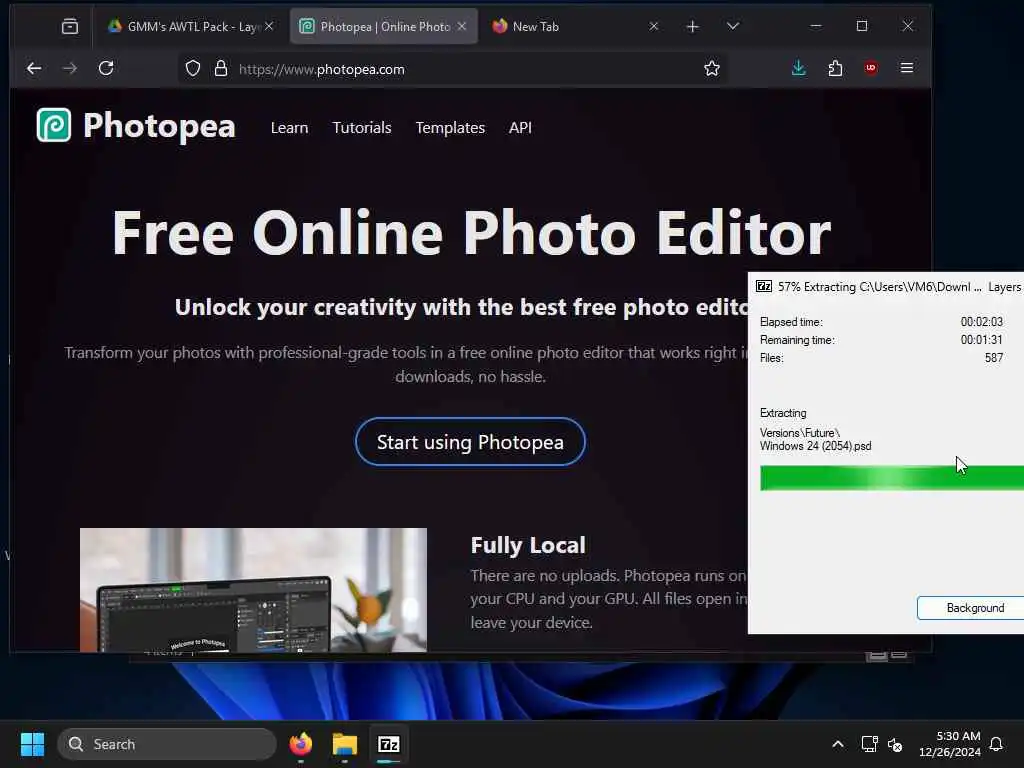Open the Learn menu link
1024x768 pixels.
[289, 127]
